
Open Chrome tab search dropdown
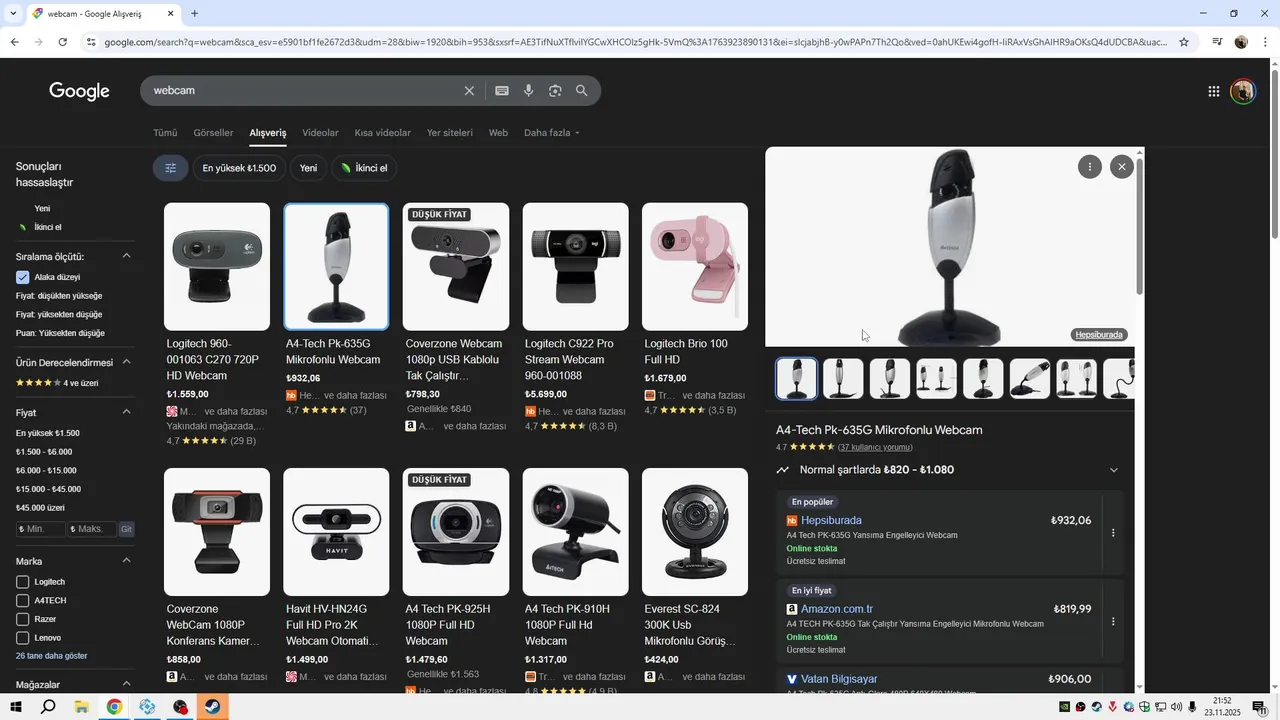[12, 14]
